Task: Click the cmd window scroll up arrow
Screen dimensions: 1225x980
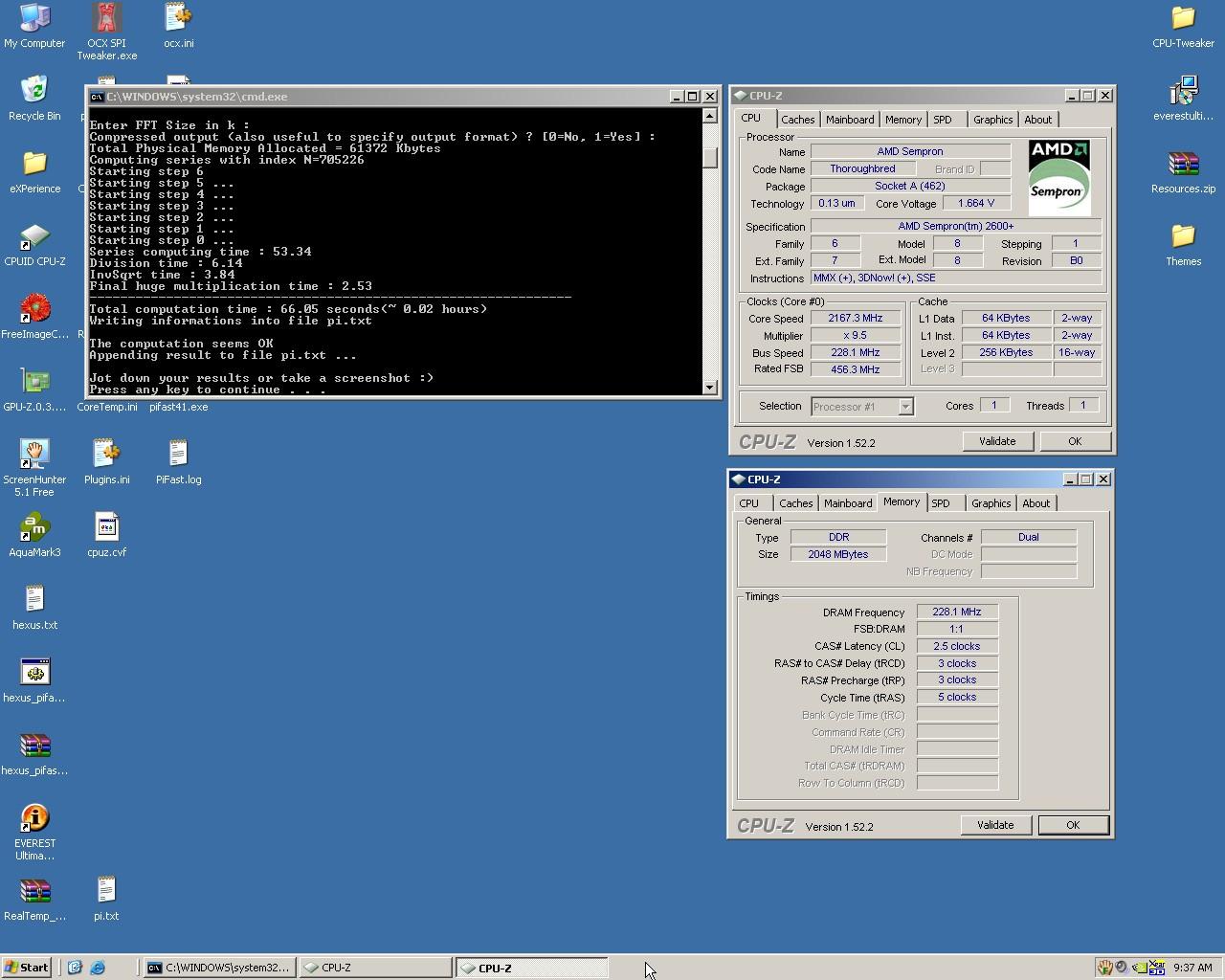Action: tap(709, 116)
